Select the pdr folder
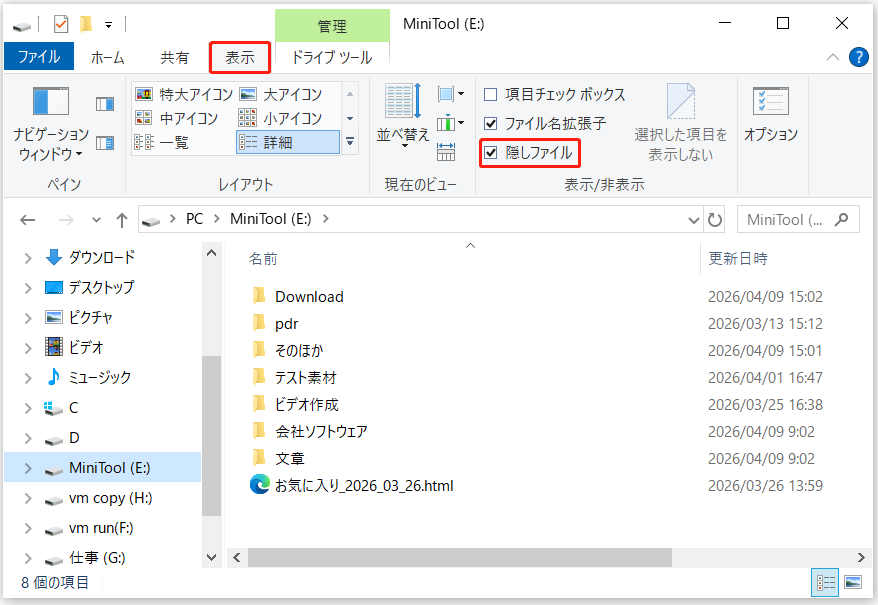Screen dimensions: 878x605 tap(286, 324)
